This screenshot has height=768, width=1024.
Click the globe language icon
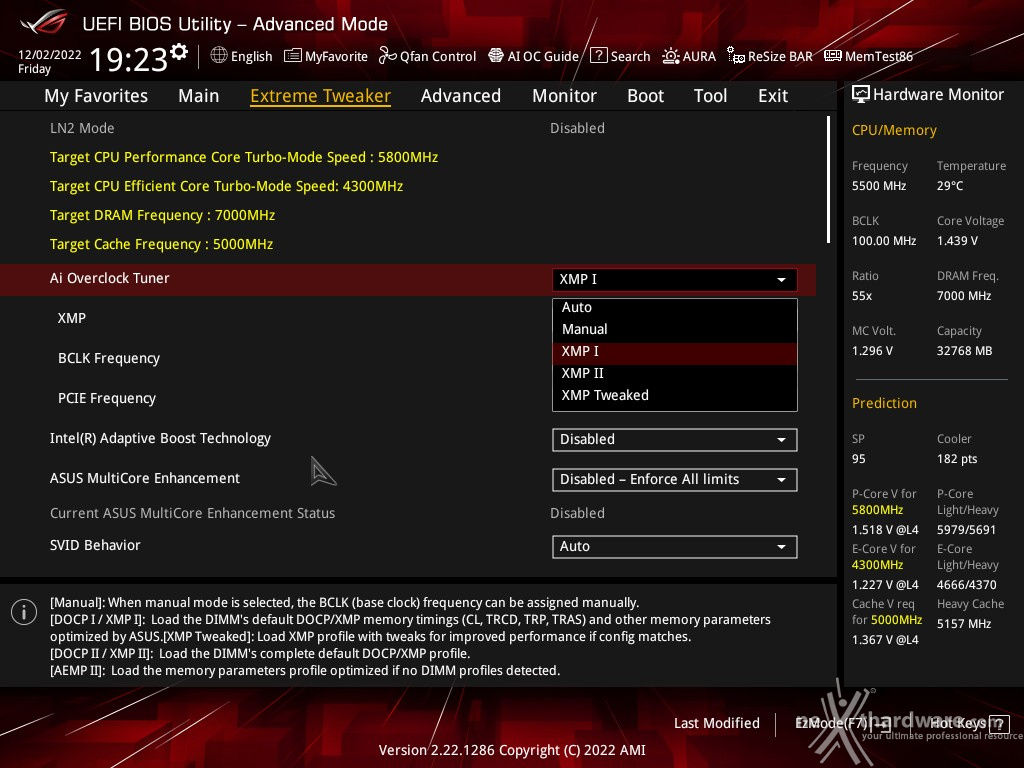(x=219, y=56)
